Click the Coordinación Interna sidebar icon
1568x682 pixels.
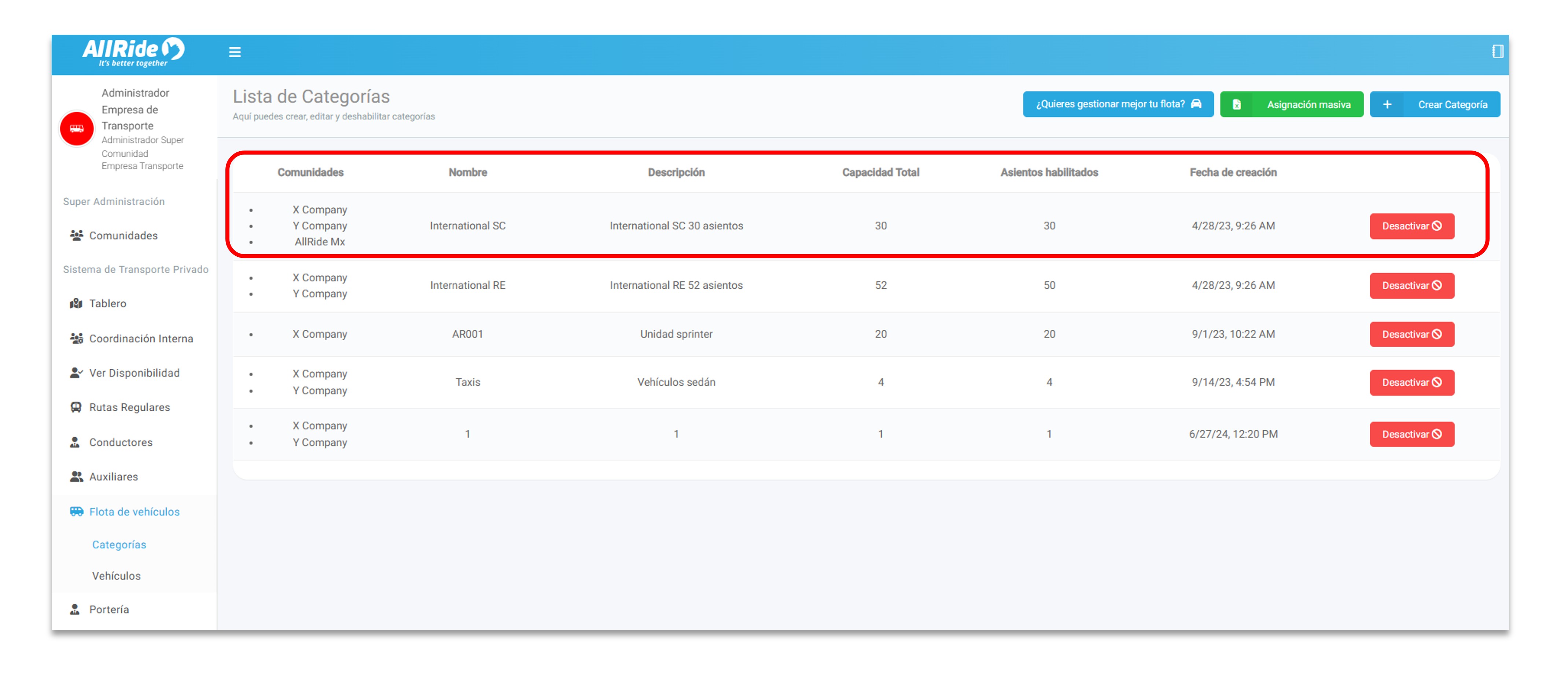[76, 339]
